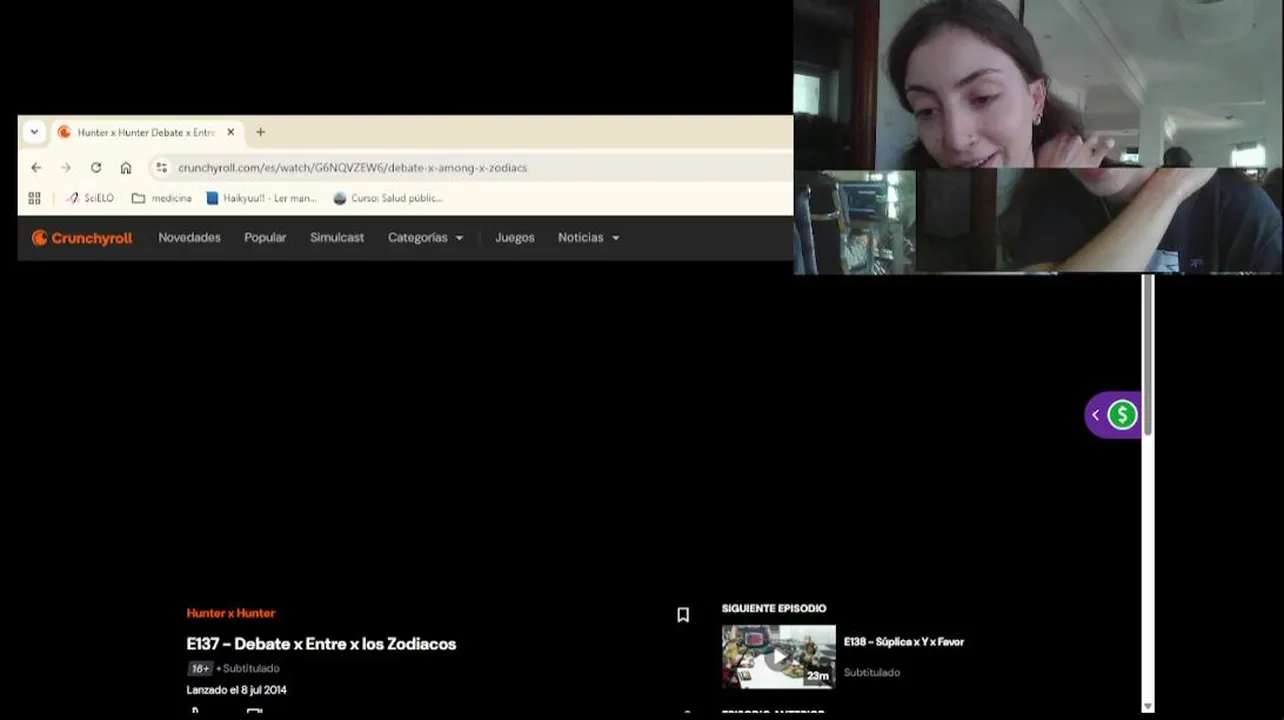Expand the Categorías dropdown
1284x720 pixels.
426,238
